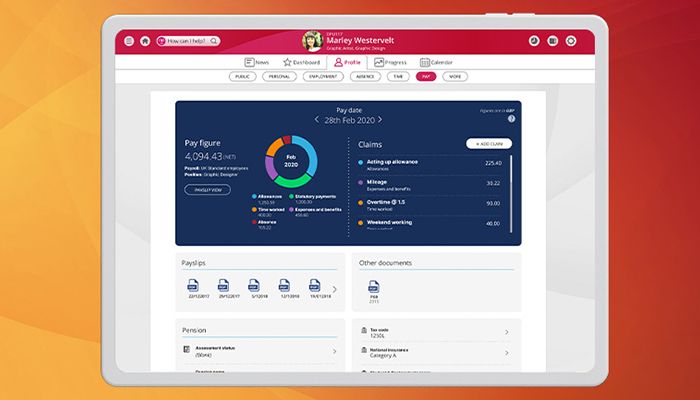
Task: Open the Calendar tab
Action: 436,62
